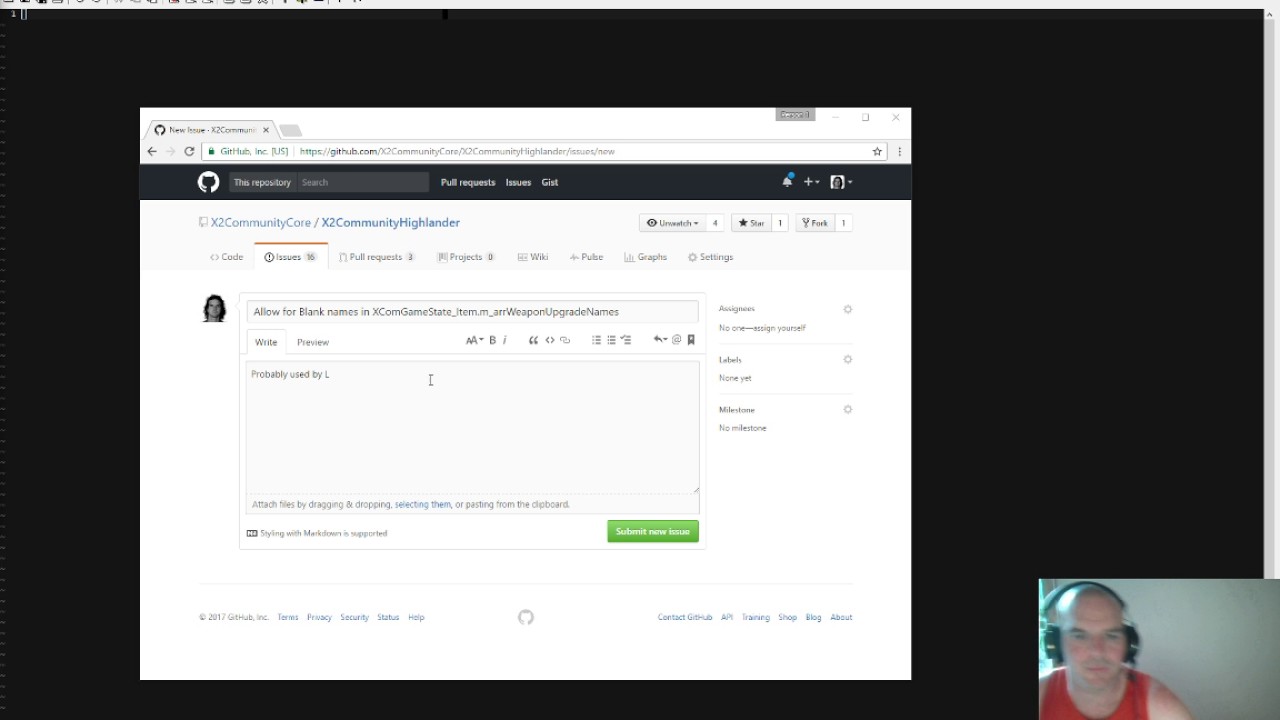The width and height of the screenshot is (1280, 720).
Task: Submit the new issue
Action: click(653, 532)
